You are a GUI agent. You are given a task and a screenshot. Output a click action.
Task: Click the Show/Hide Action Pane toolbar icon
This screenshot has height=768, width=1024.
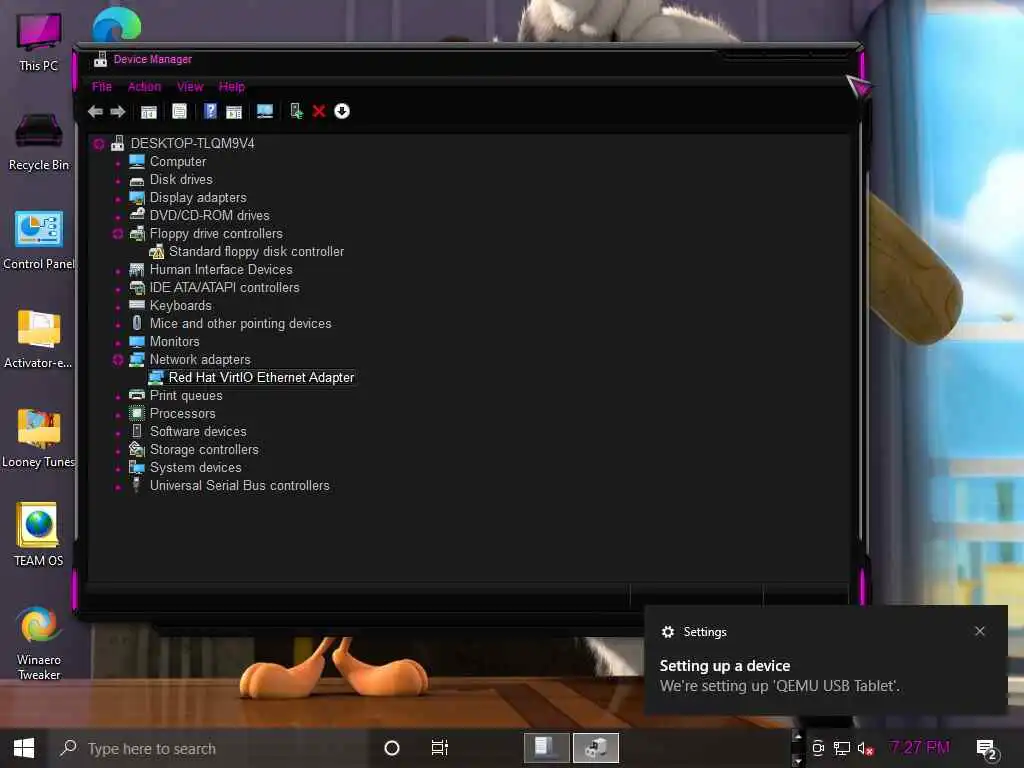pos(234,112)
